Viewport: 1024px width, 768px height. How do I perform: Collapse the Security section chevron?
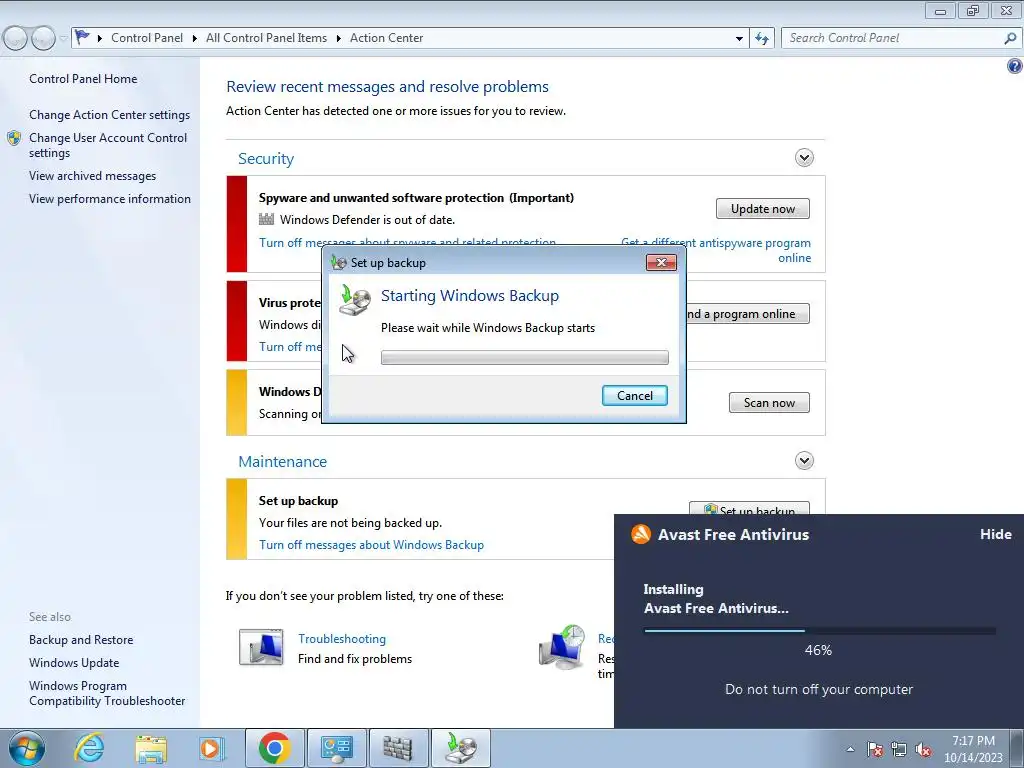click(x=804, y=157)
